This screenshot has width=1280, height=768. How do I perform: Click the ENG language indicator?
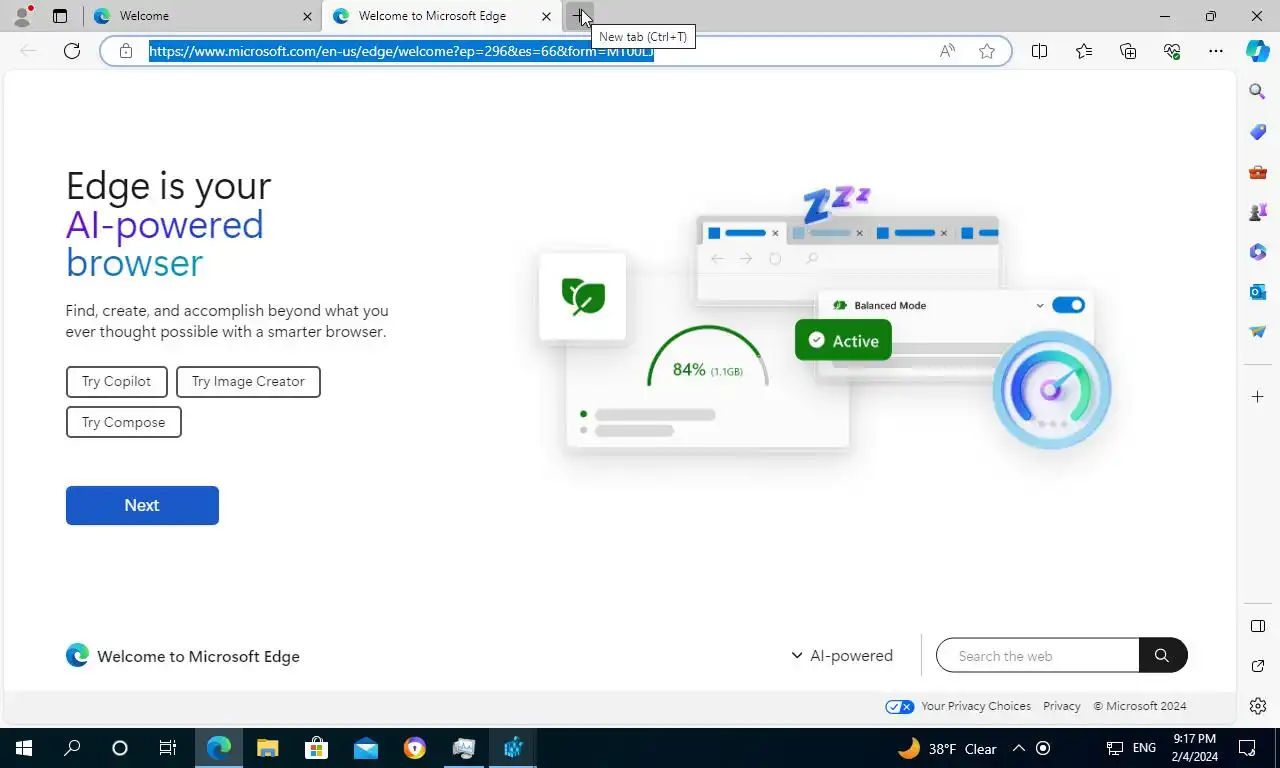click(1144, 748)
